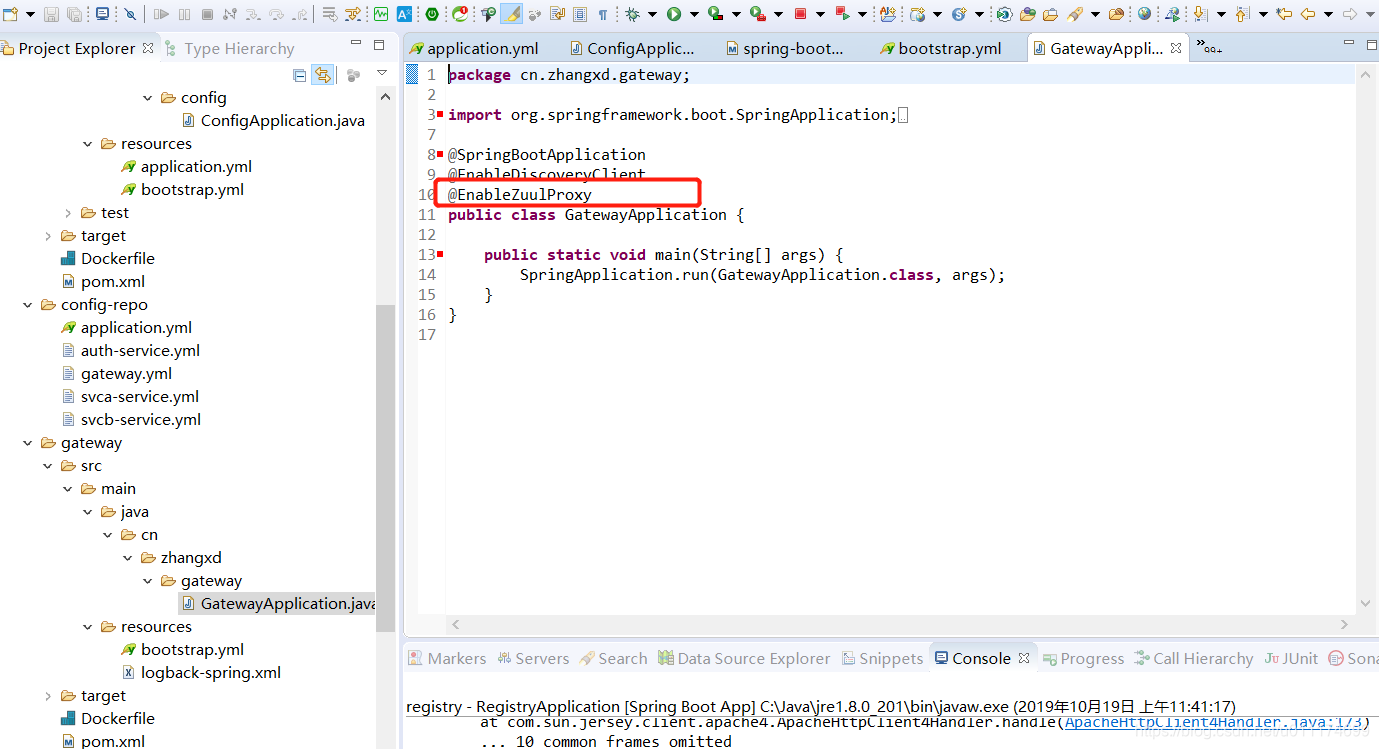
Task: Click the Search flashlight toolbar icon
Action: pos(1073,14)
